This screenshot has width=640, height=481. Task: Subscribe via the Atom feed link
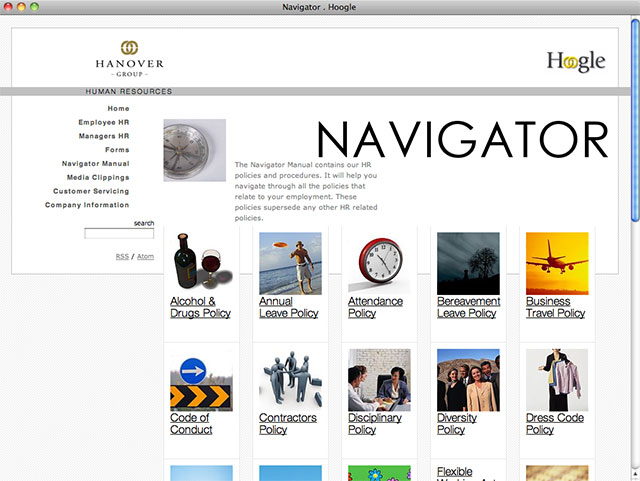point(145,256)
